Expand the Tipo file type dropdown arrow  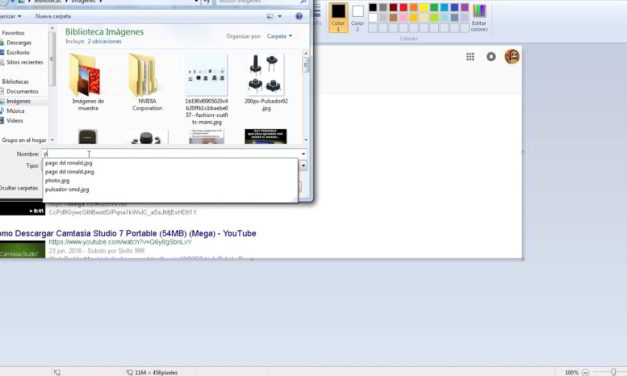coord(303,166)
